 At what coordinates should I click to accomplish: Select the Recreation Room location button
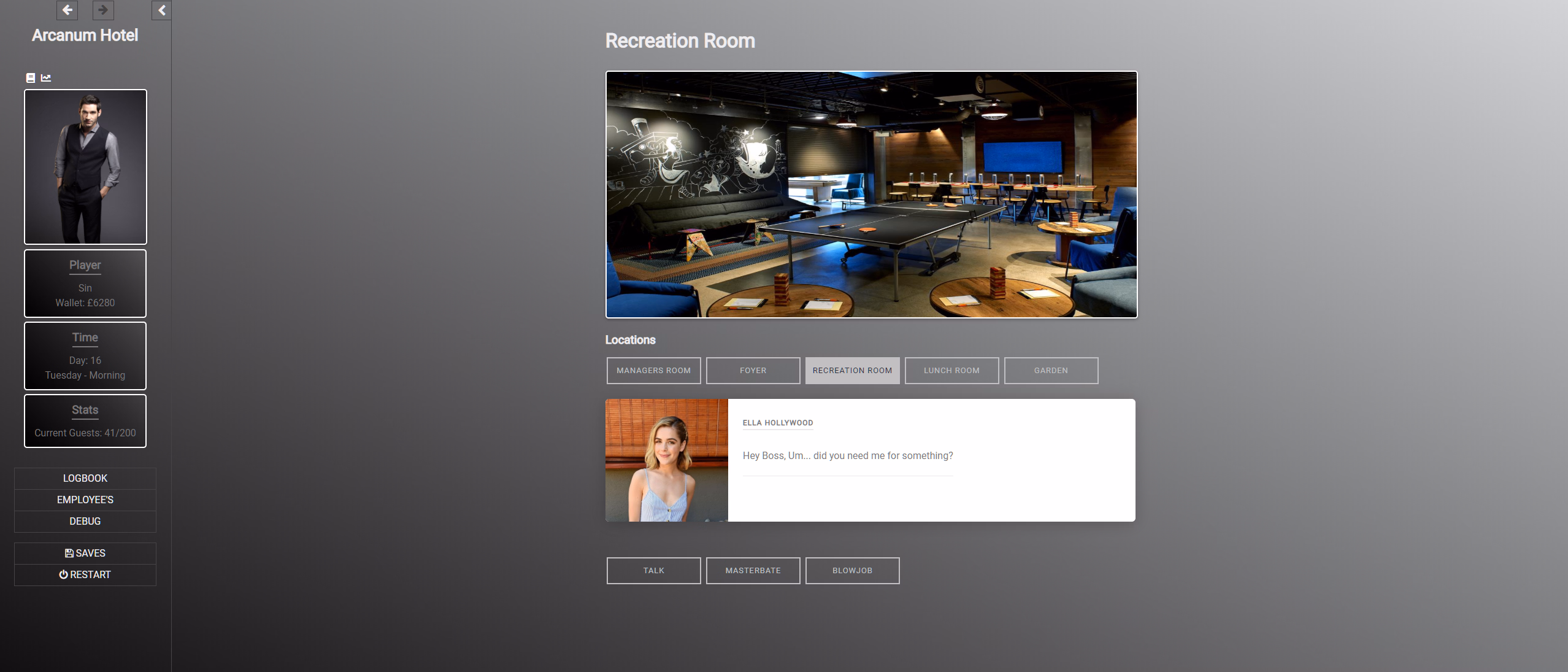tap(853, 371)
